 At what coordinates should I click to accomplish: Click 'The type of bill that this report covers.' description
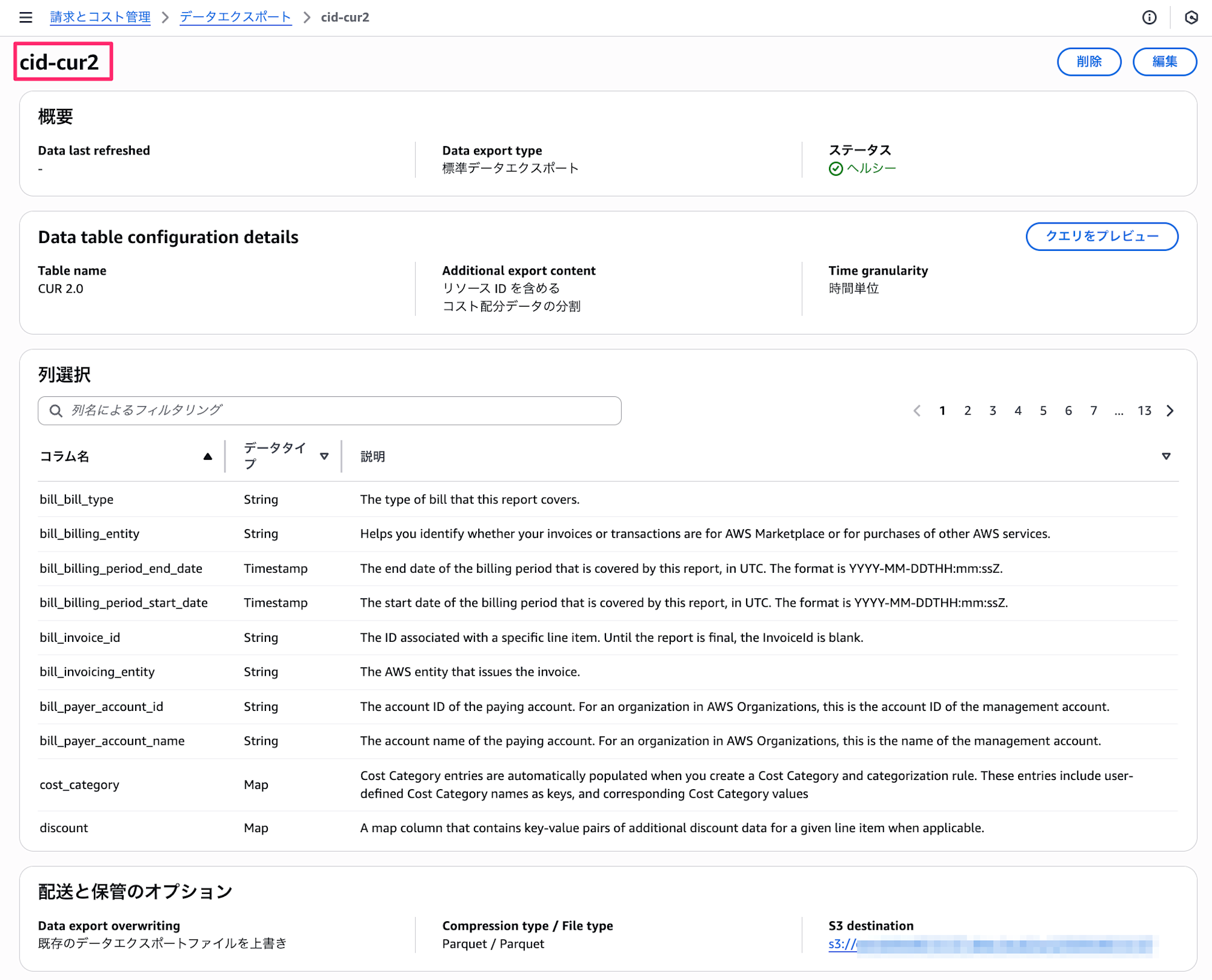point(470,499)
